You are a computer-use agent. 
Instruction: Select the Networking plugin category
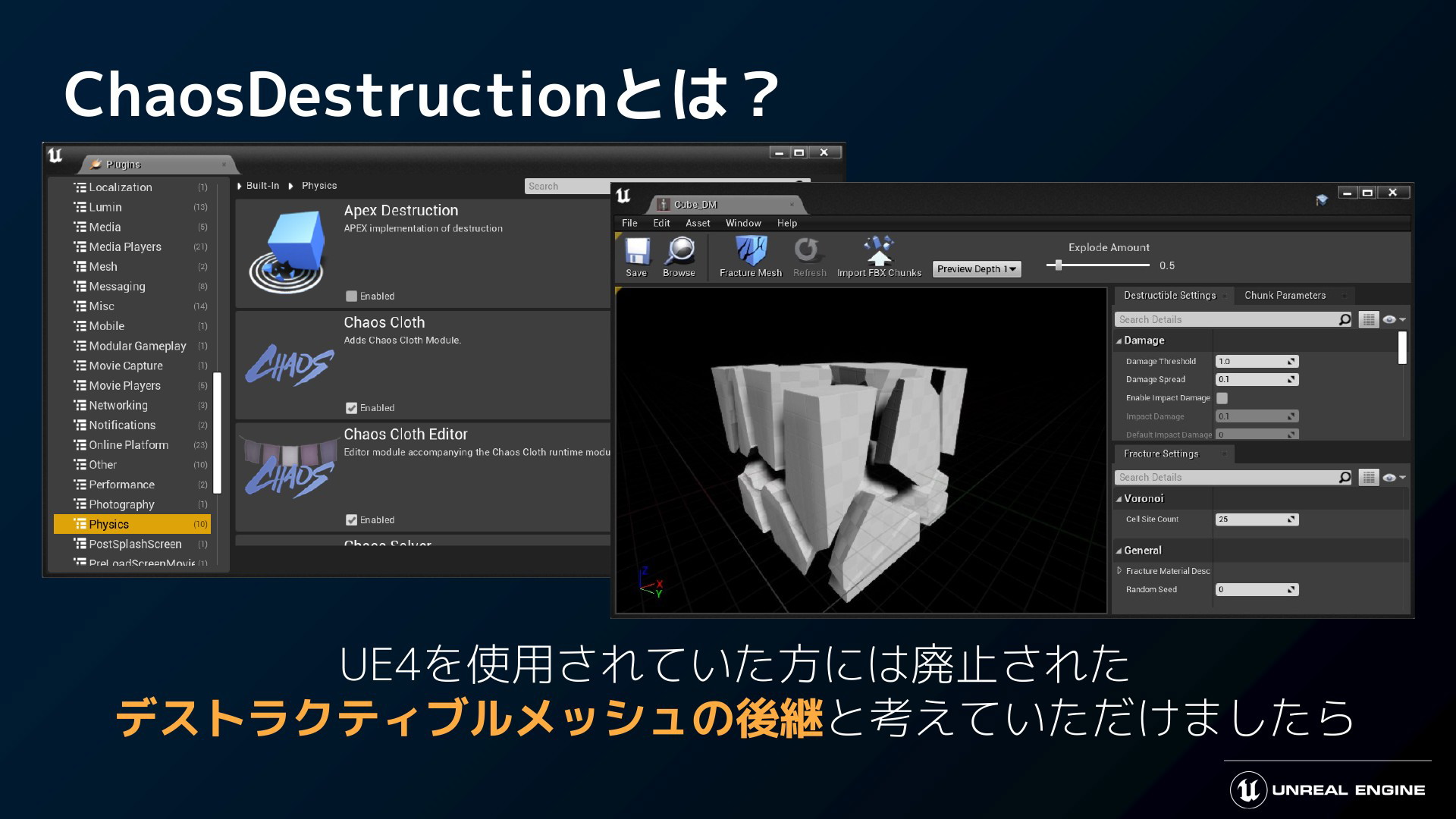(x=132, y=406)
